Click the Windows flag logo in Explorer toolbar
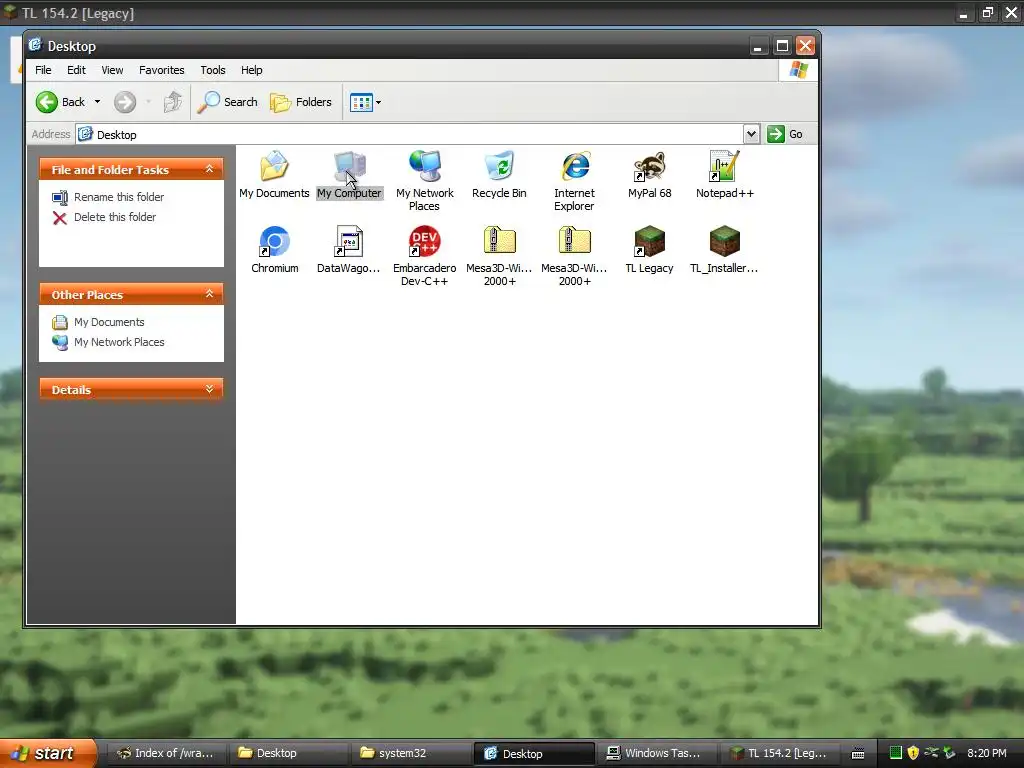This screenshot has height=768, width=1024. (798, 70)
